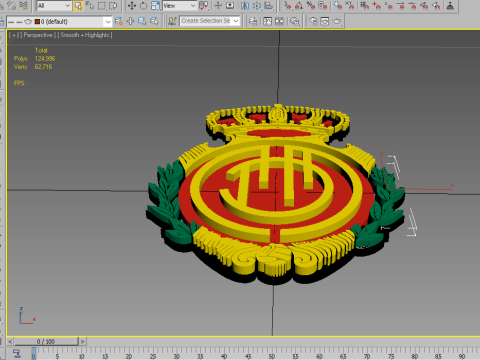This screenshot has width=480, height=360.
Task: Step the time slider forward with right arrow
Action: 82,341
